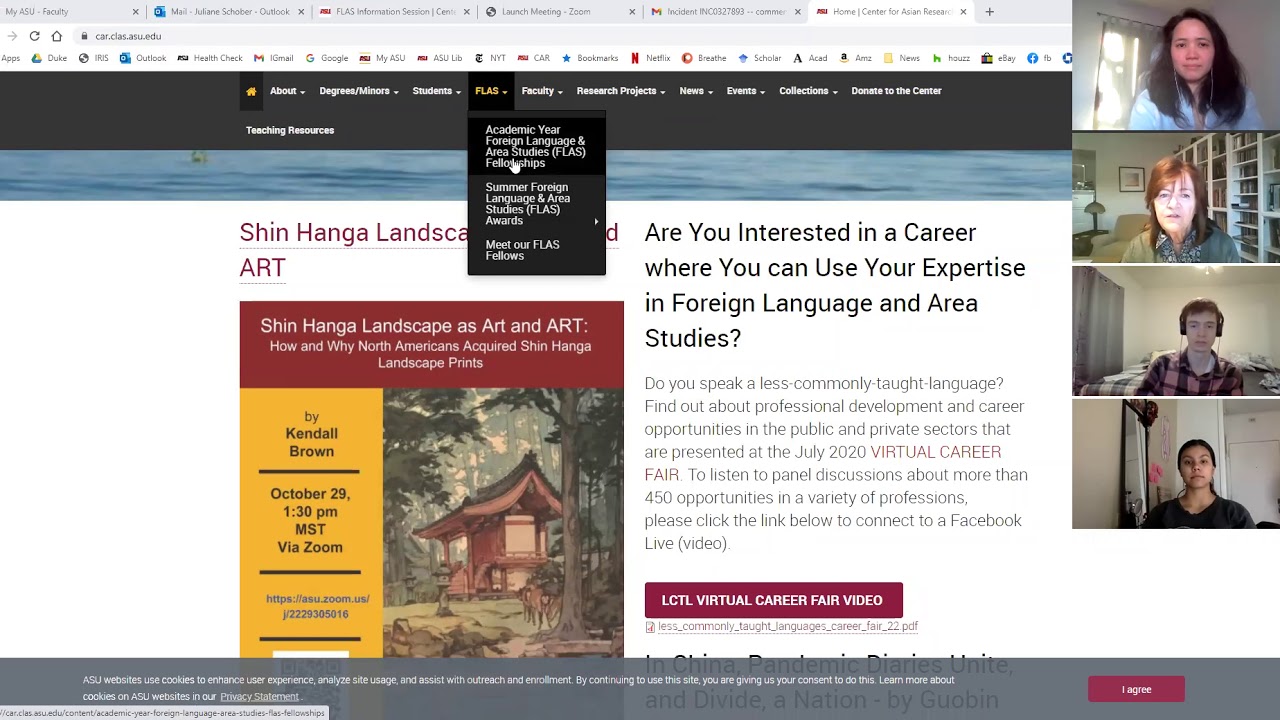1280x720 pixels.
Task: Click the "Kendall Brown" poster text
Action: (x=311, y=442)
